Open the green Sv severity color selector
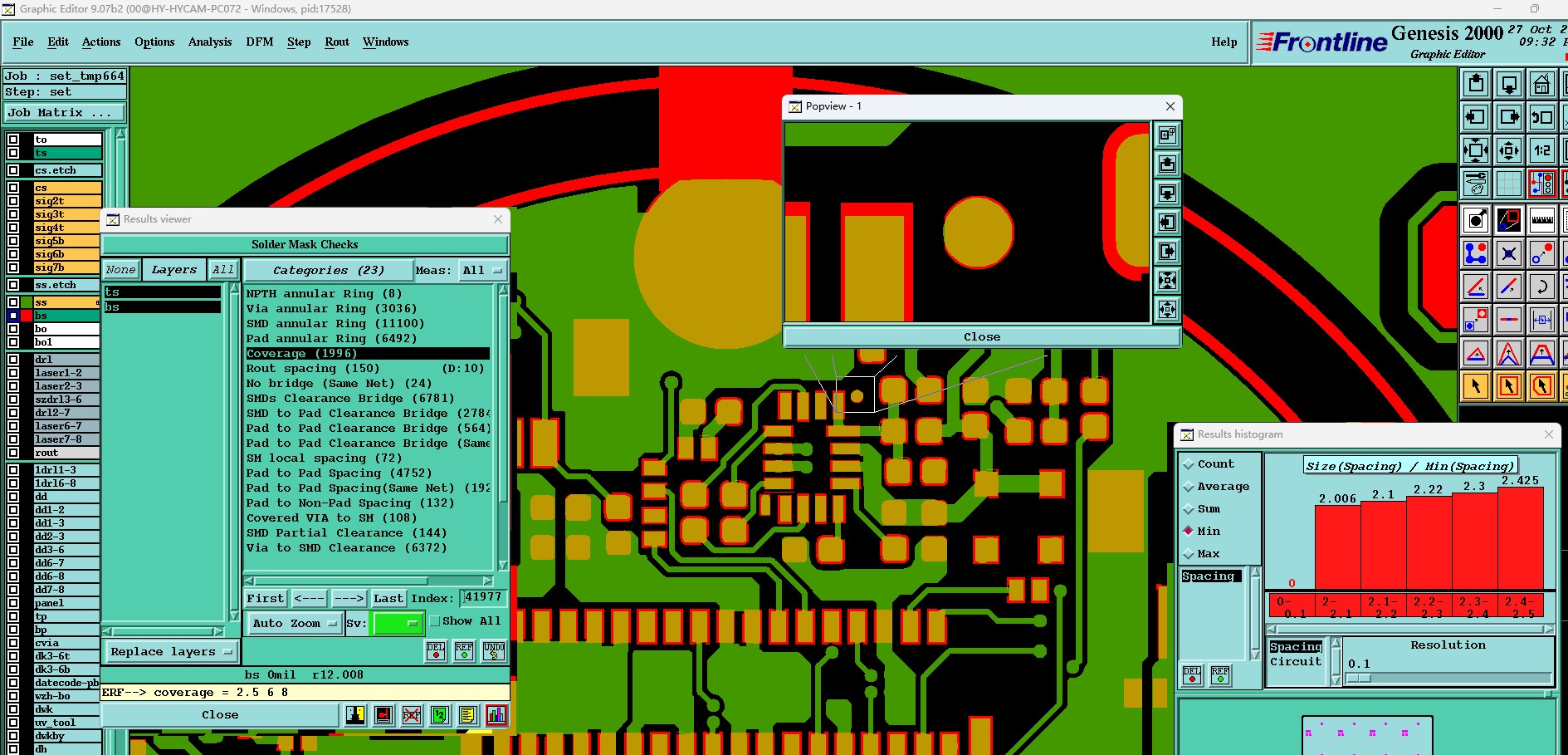The image size is (1568, 755). coord(398,624)
